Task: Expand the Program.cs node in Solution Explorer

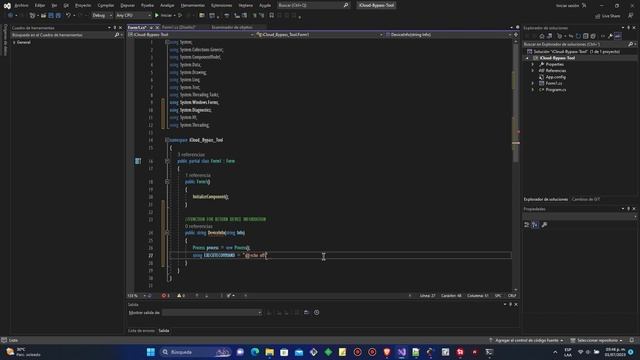Action: (532, 90)
